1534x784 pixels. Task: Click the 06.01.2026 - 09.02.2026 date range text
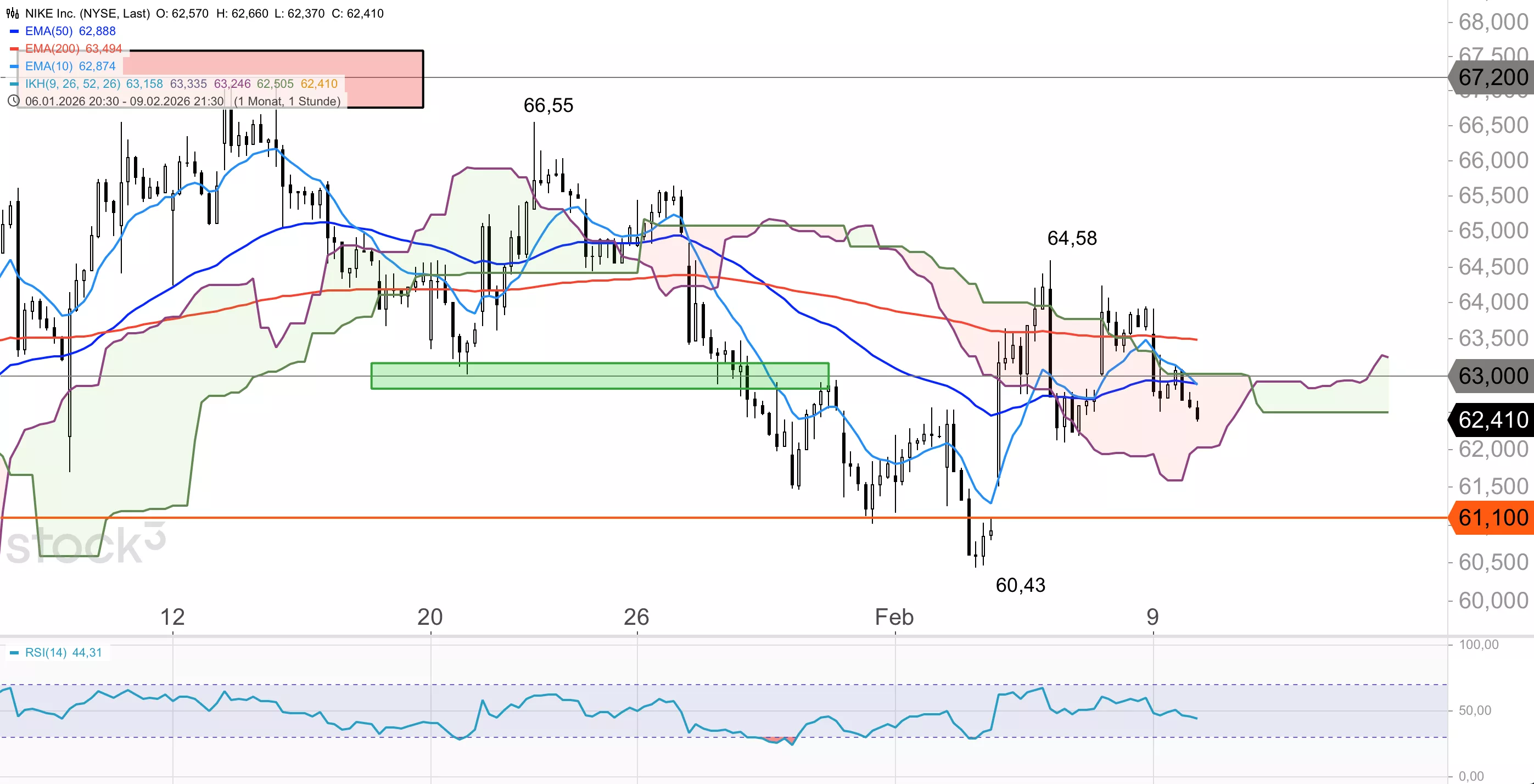[x=124, y=101]
